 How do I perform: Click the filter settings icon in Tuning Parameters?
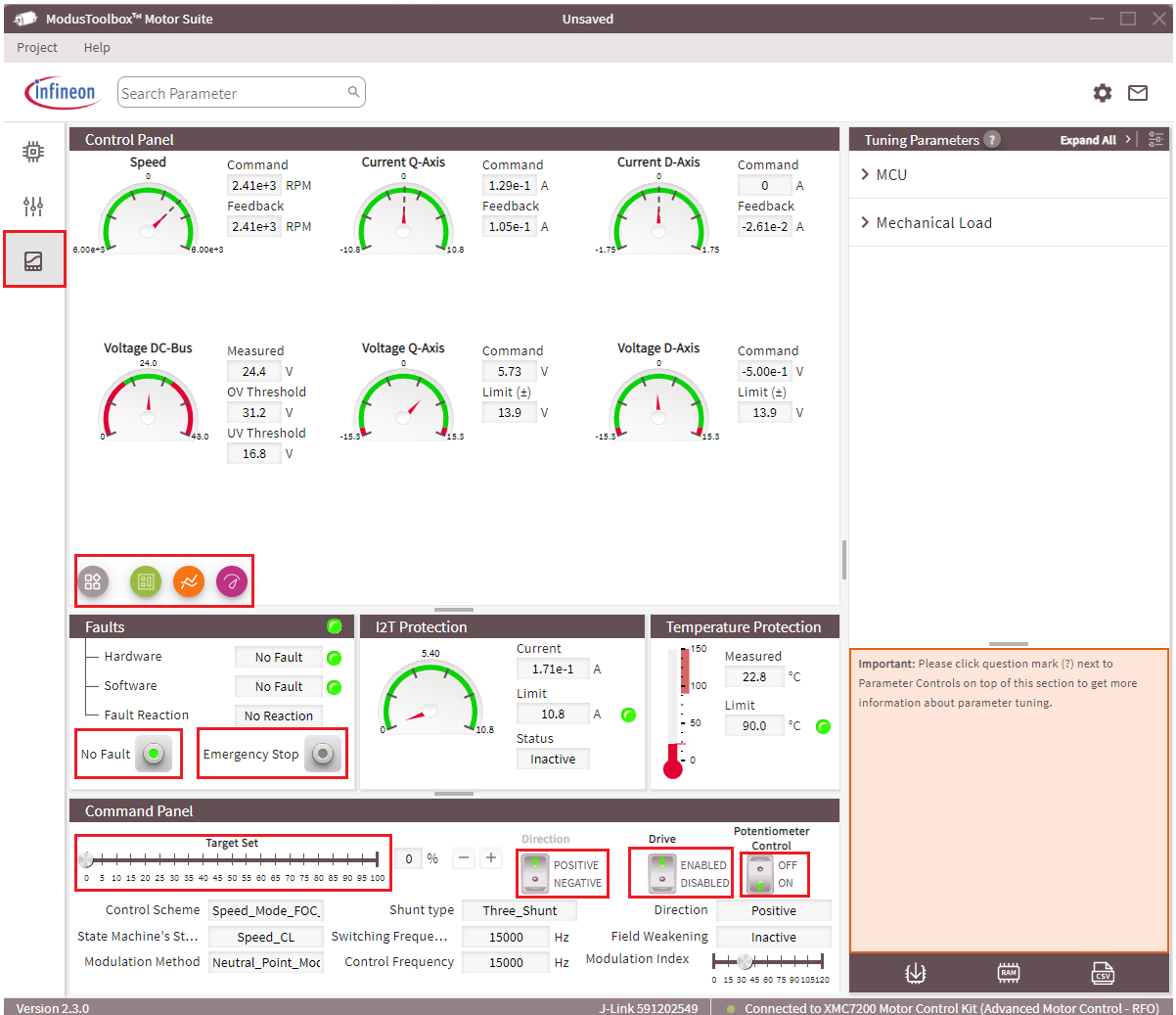click(x=1155, y=140)
